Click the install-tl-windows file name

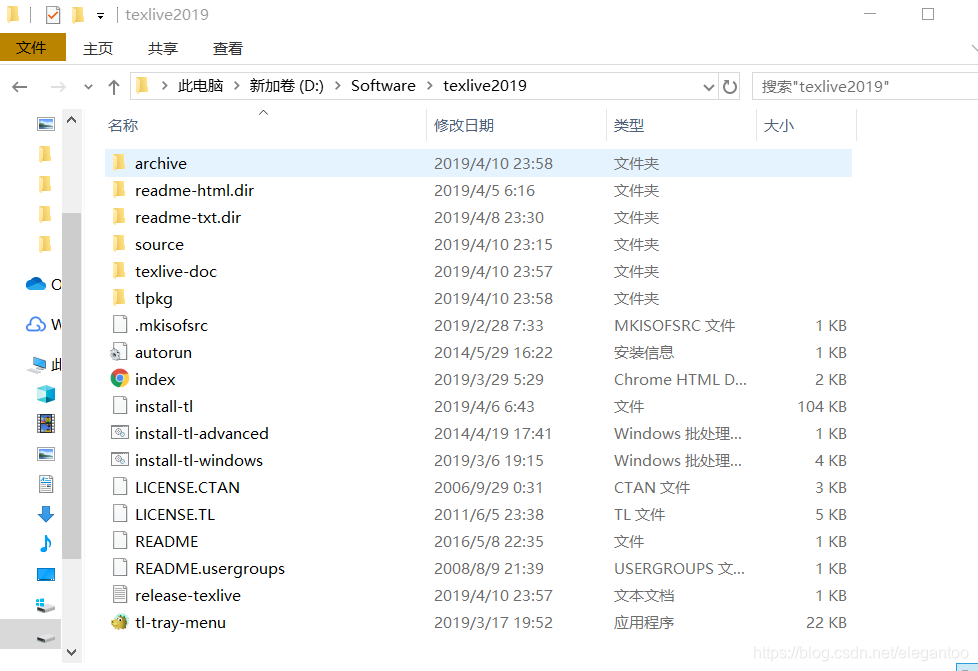198,460
